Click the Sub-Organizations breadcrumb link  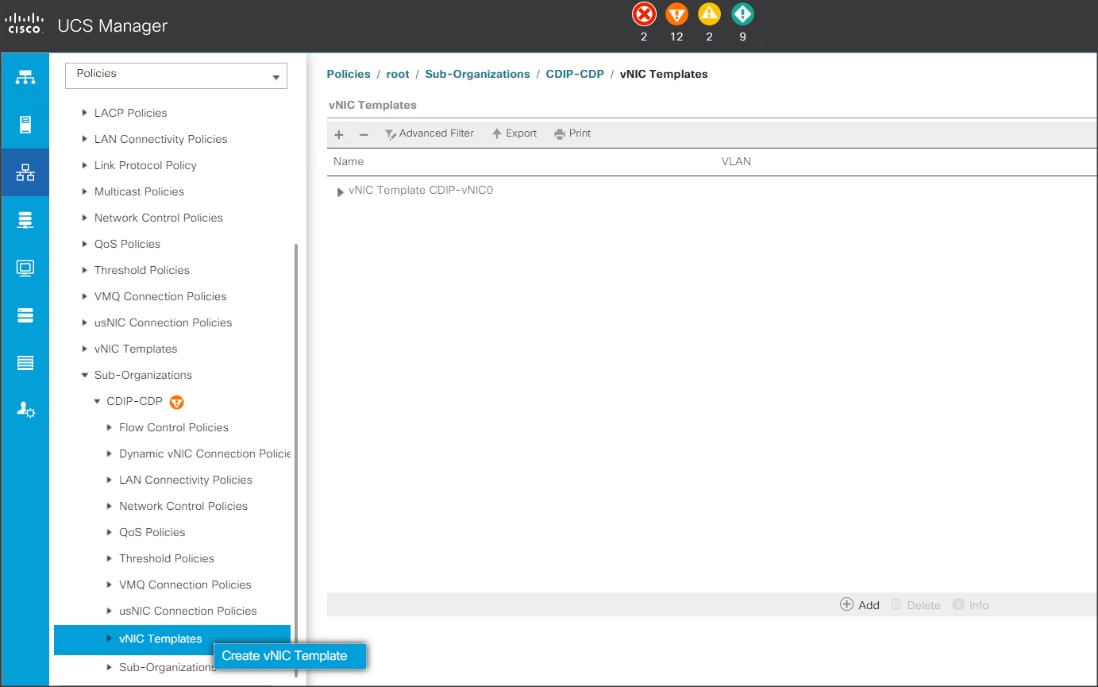(478, 74)
